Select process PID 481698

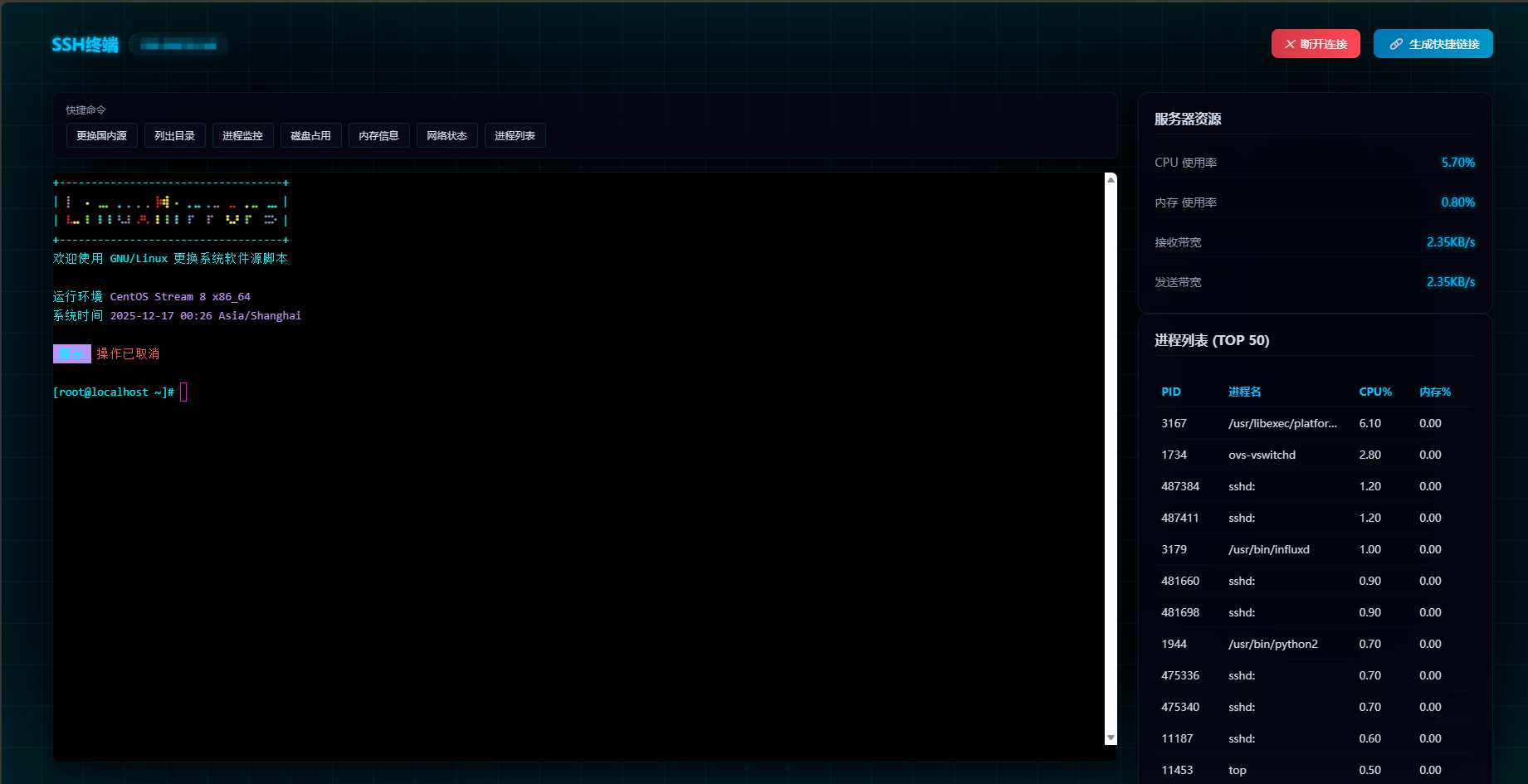(x=1315, y=612)
